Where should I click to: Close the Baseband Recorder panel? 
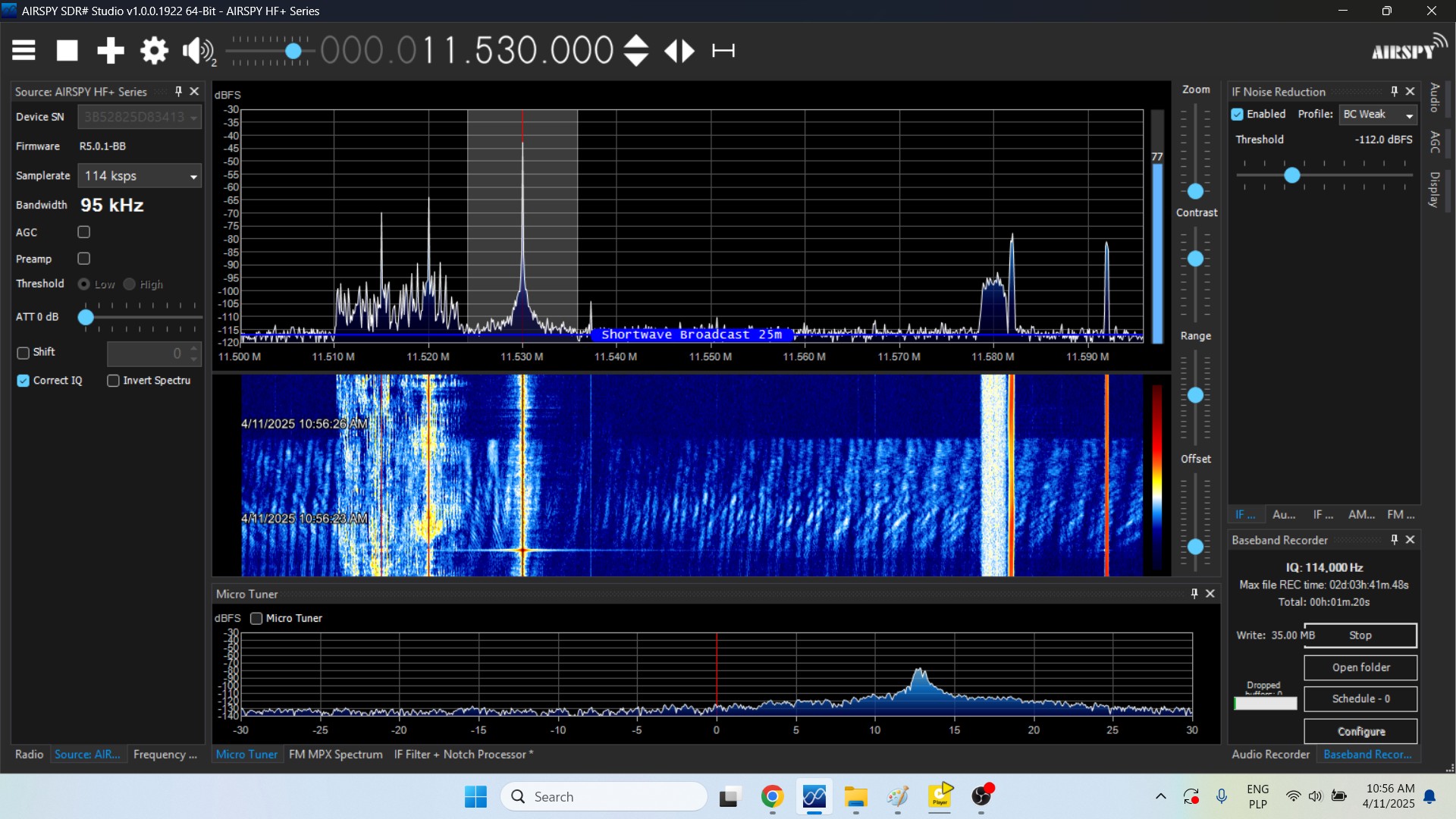tap(1410, 540)
